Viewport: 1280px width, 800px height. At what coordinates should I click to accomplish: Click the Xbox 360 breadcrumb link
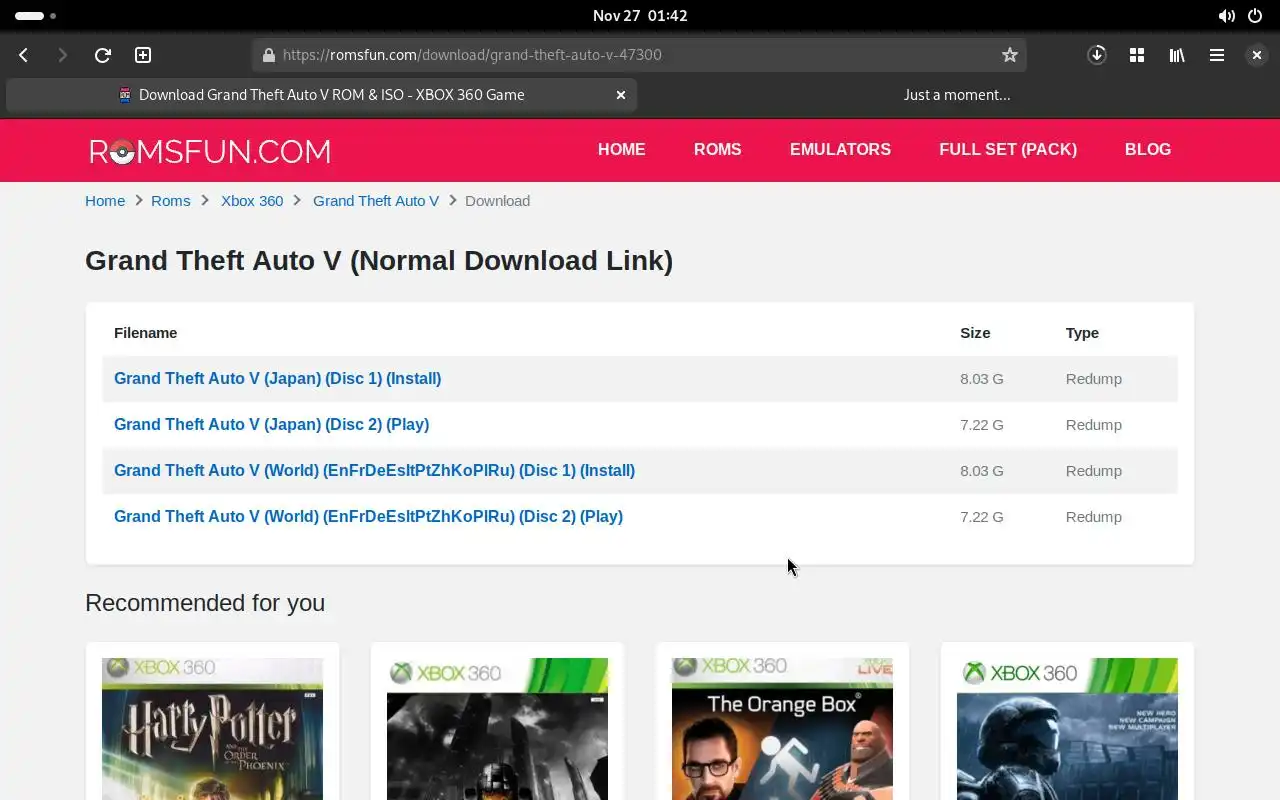(x=252, y=201)
